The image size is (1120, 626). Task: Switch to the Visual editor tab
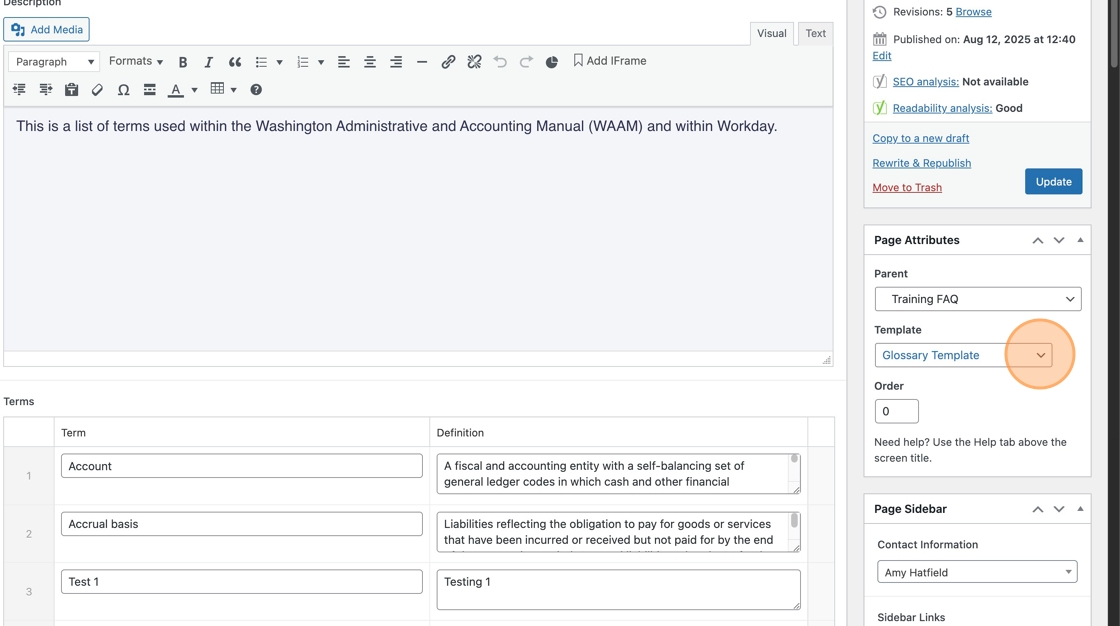771,33
